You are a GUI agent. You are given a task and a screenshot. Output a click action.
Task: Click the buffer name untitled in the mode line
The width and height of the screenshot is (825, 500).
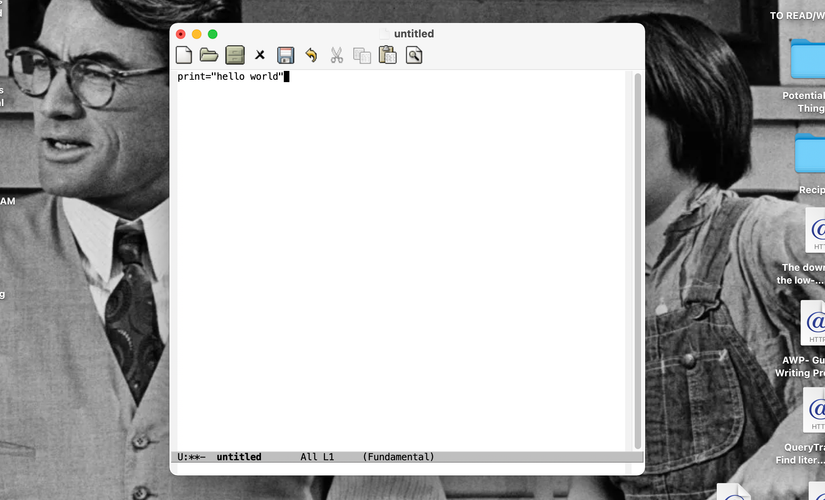[x=239, y=457]
